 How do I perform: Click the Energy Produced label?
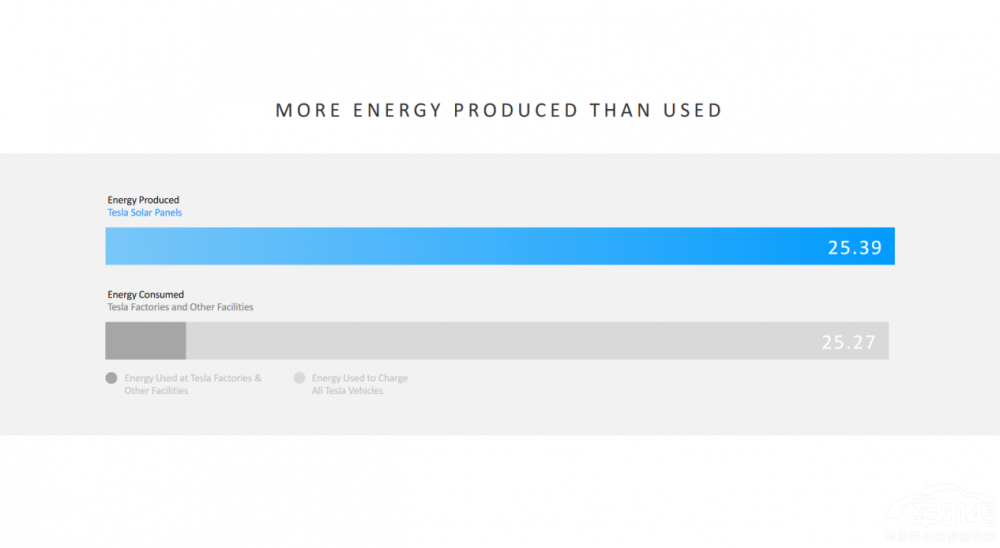pos(144,200)
